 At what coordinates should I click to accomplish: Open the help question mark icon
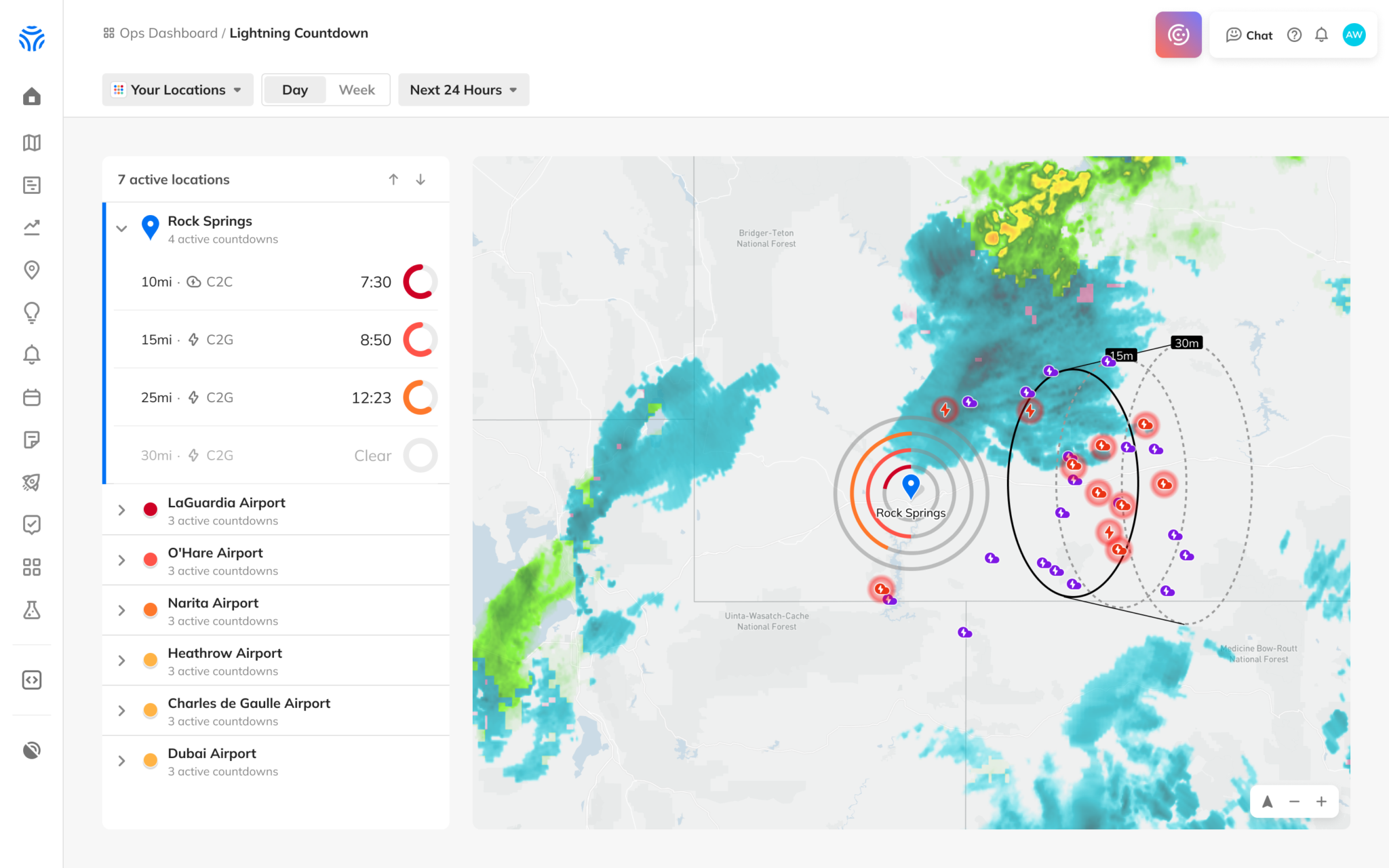tap(1294, 35)
